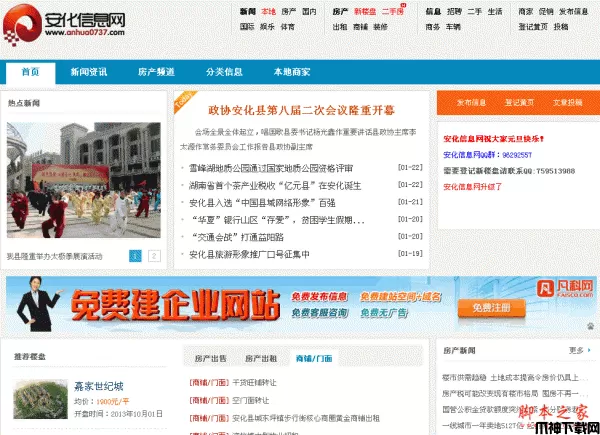Viewport: 600px width, 435px height.
Task: Open the 体育 link at top
Action: pyautogui.click(x=288, y=27)
